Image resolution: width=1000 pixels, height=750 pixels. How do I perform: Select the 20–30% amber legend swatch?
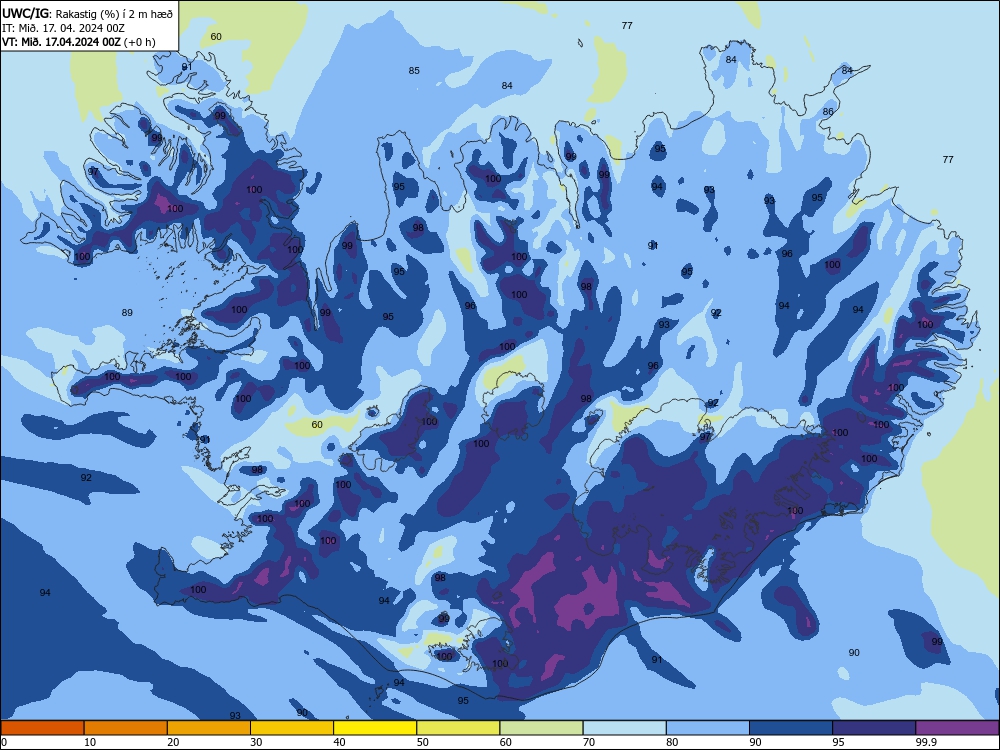coord(209,728)
